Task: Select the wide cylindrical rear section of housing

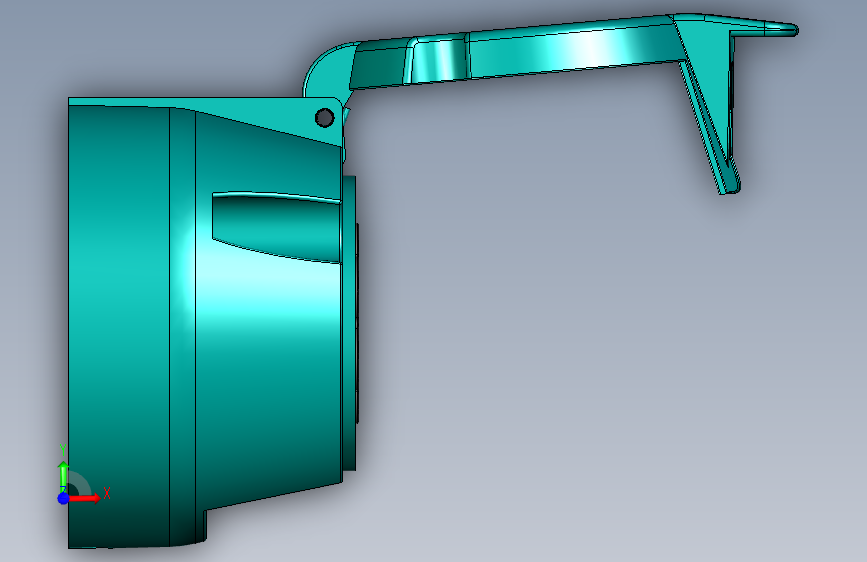Action: point(119,326)
